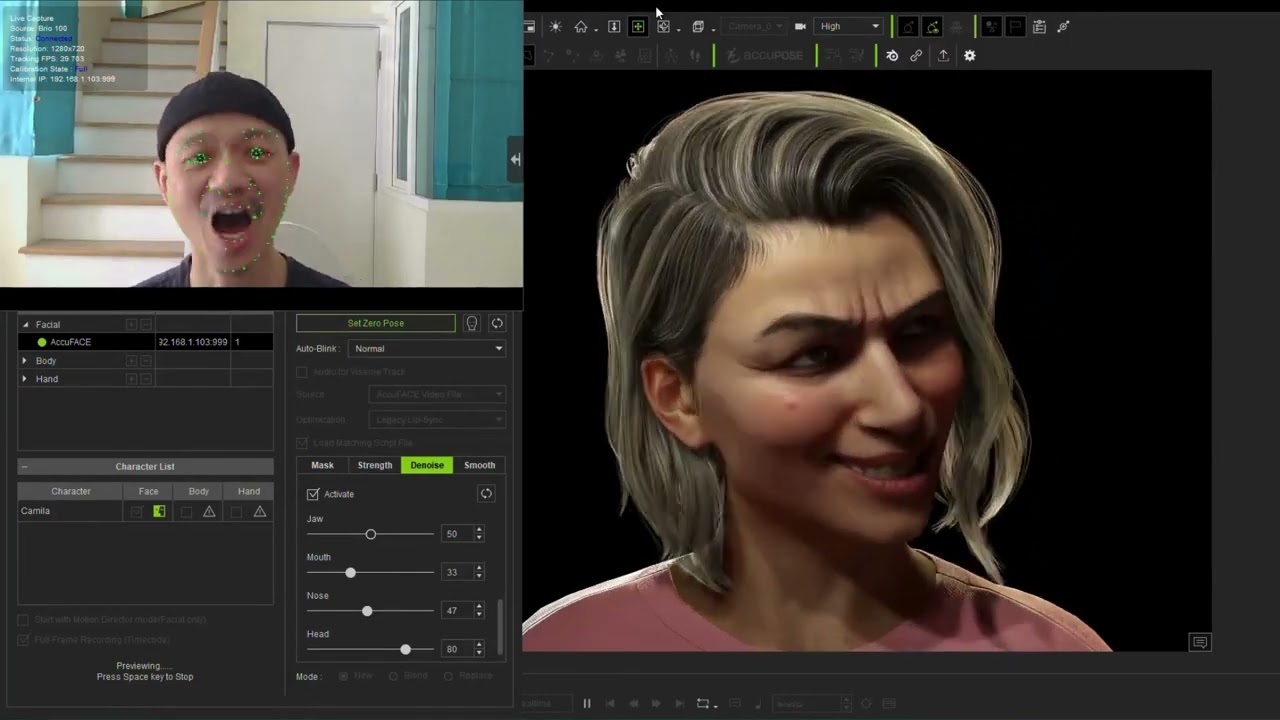Open the Camera selection dropdown

(x=755, y=26)
